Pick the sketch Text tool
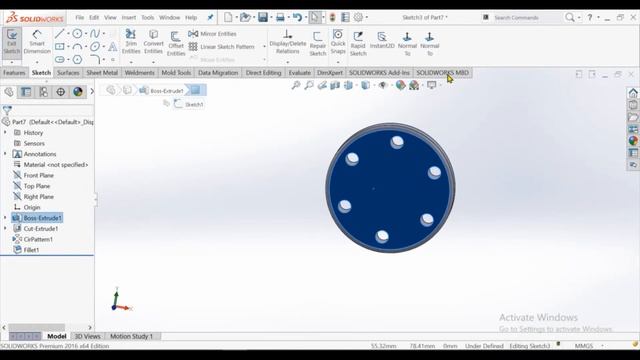 click(113, 47)
